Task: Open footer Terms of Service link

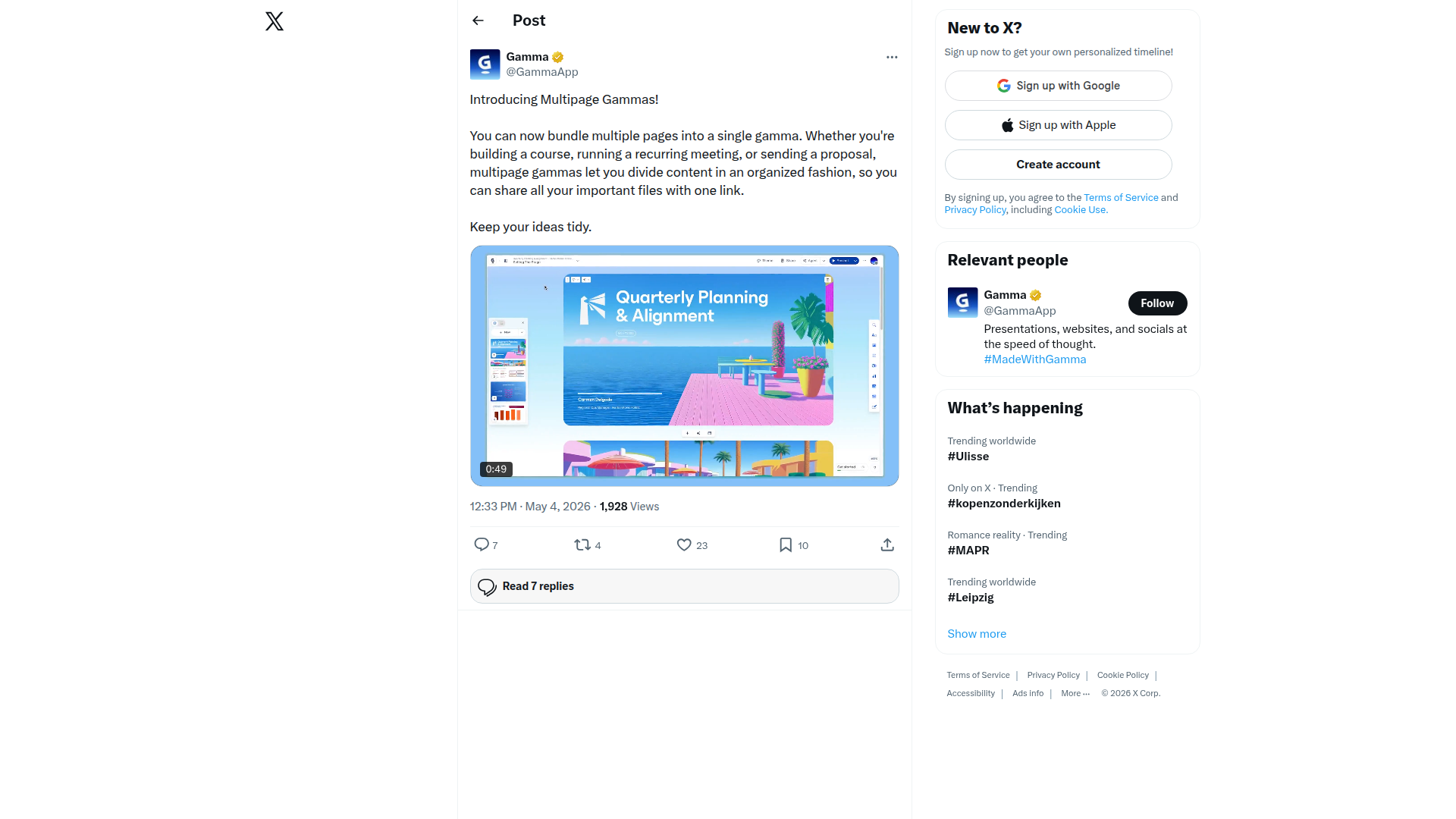Action: click(977, 675)
